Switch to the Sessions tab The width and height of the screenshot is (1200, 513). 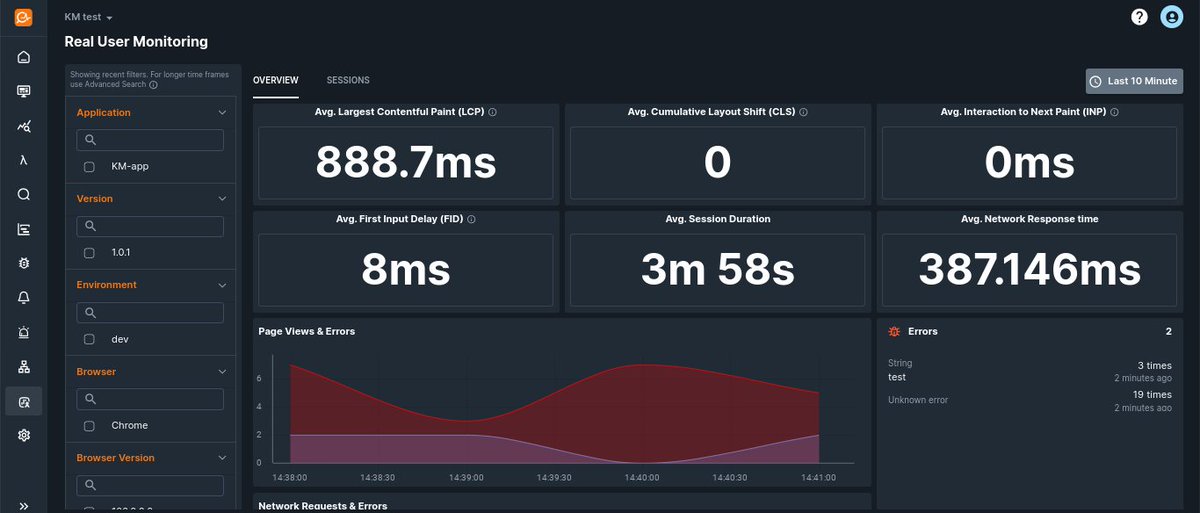point(348,80)
